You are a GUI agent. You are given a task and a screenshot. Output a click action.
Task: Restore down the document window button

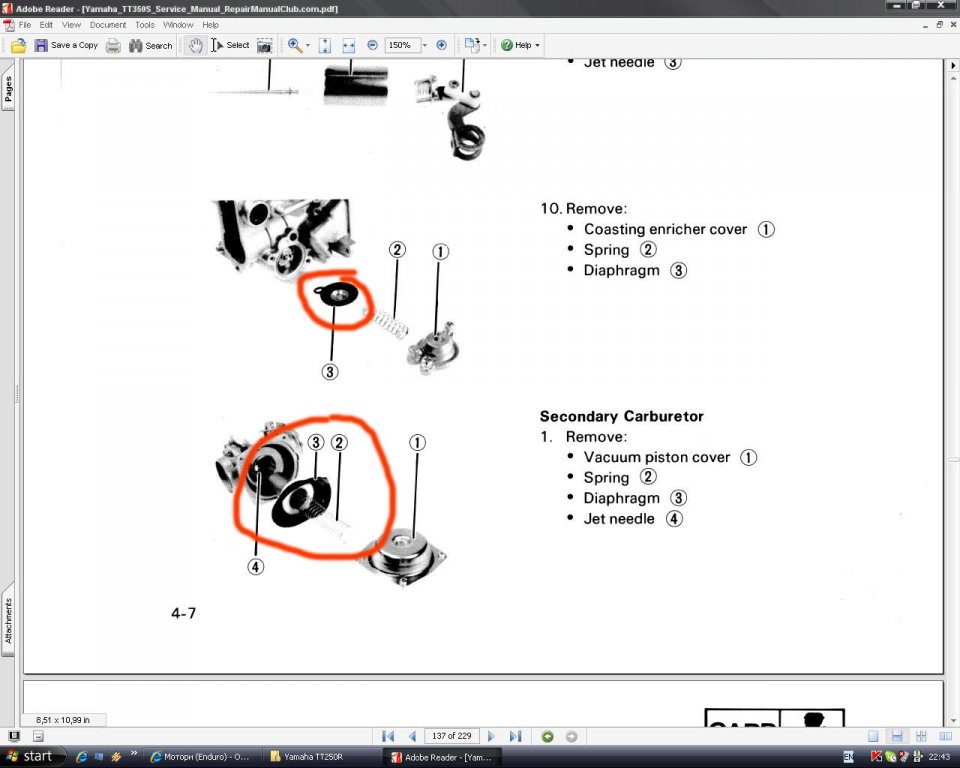click(939, 24)
